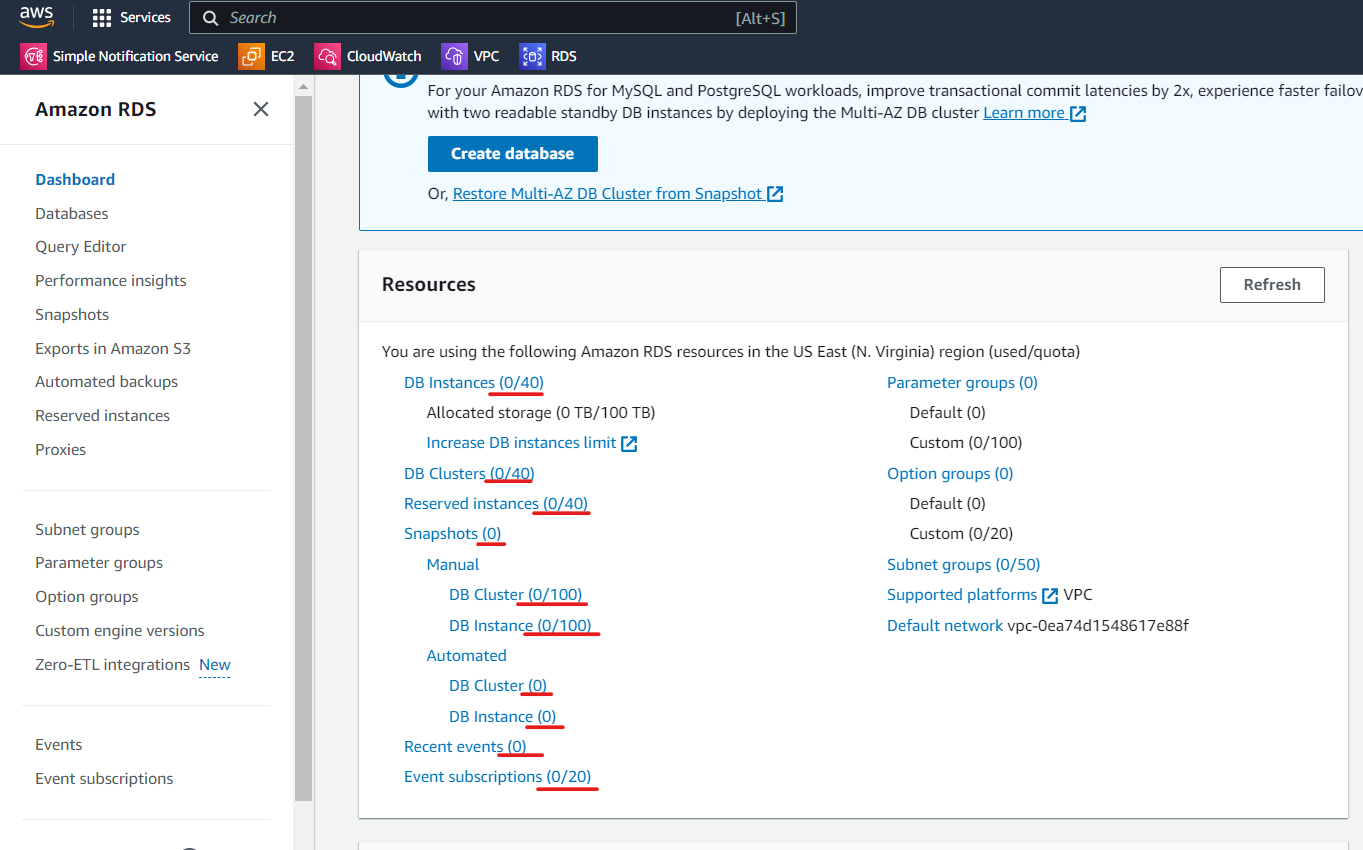Open Simple Notification Service shortcut
Viewport: 1363px width, 850px height.
pyautogui.click(x=135, y=56)
